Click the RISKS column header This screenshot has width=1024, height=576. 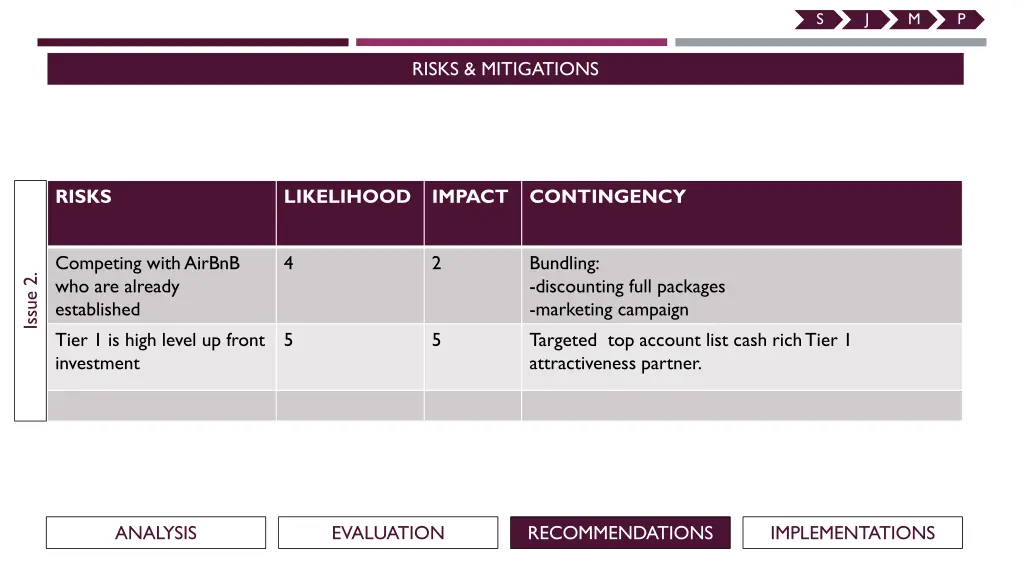[162, 214]
